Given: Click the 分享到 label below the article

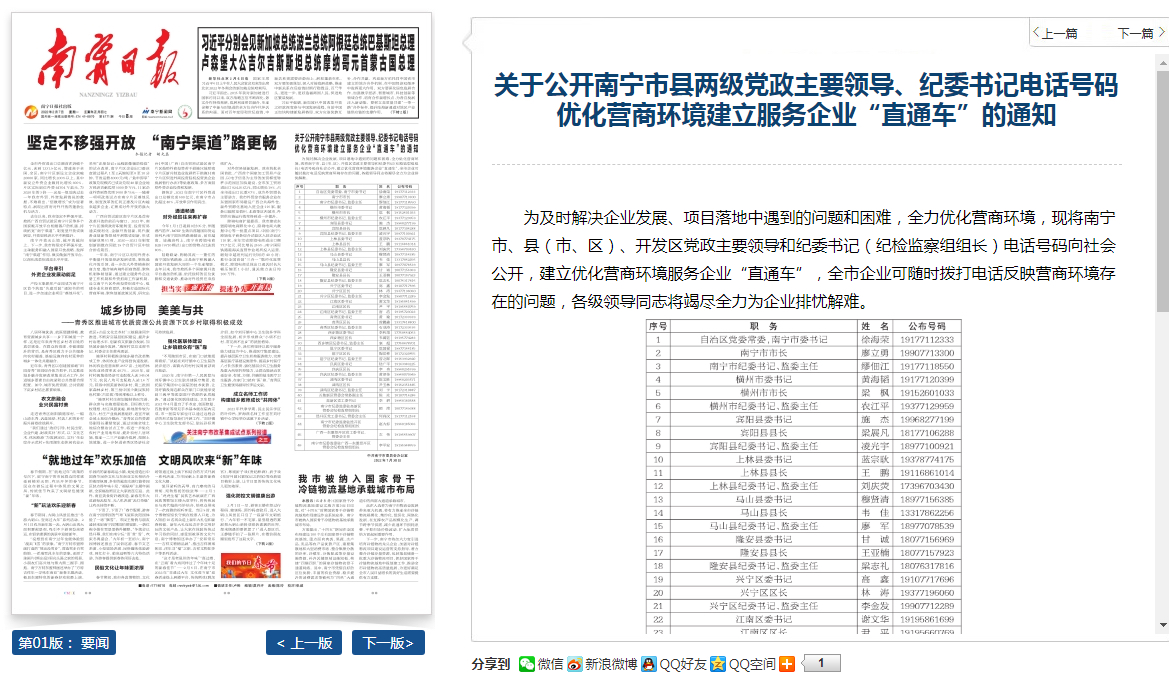Looking at the screenshot, I should (491, 664).
